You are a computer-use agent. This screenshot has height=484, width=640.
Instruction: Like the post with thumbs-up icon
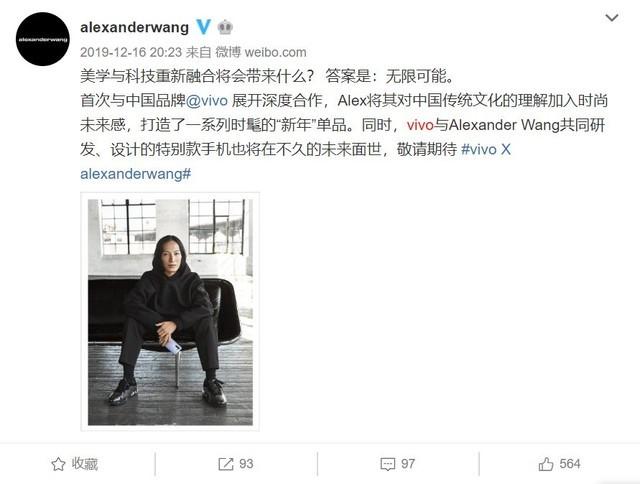coord(546,464)
